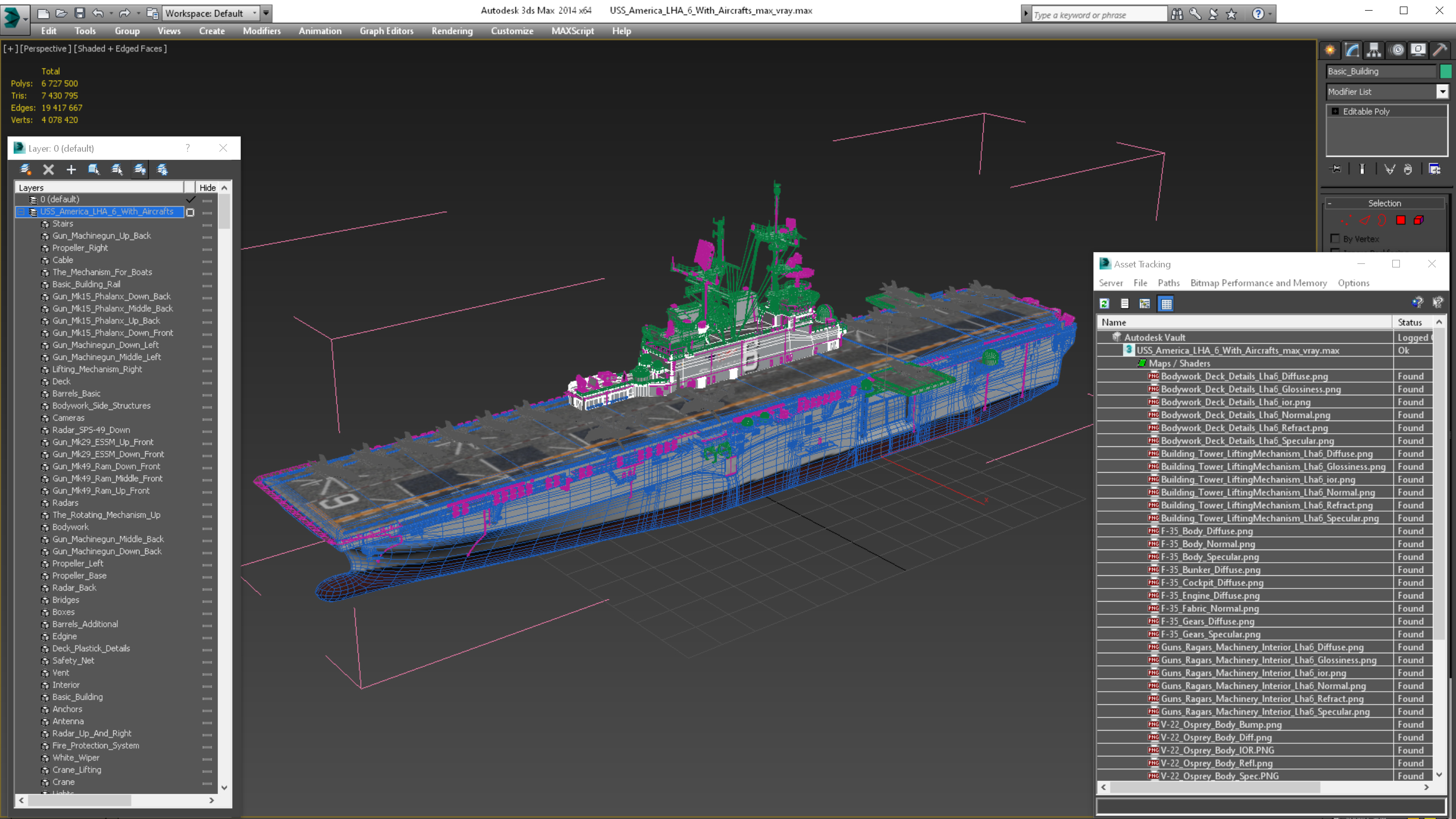Open the Create command panel tab

[x=1331, y=50]
